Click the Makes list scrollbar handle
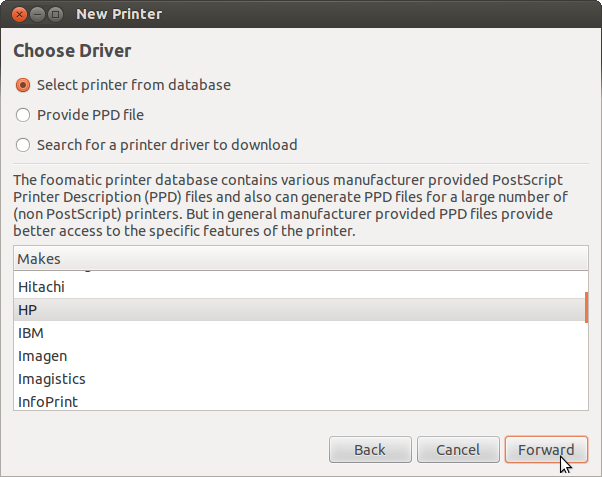602x477 pixels. point(586,307)
